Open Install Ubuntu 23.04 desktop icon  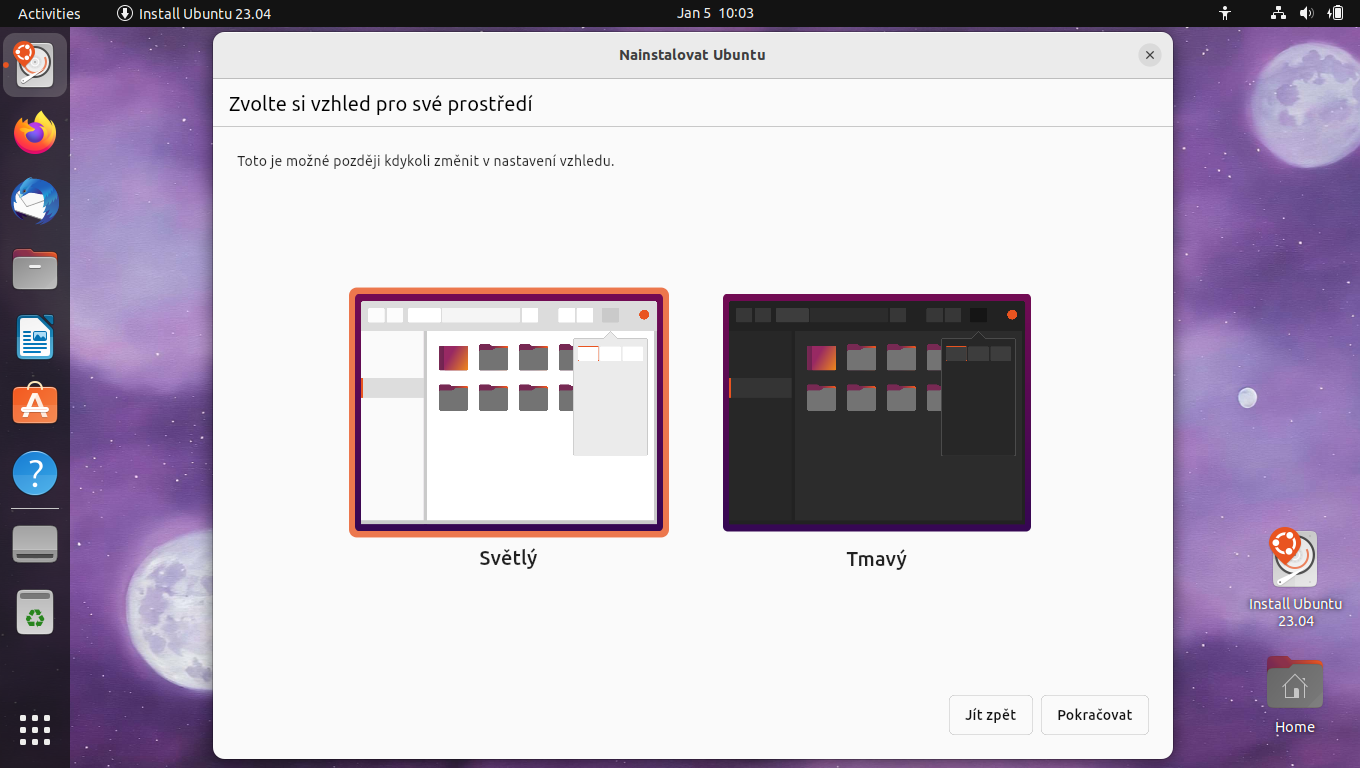tap(1295, 578)
